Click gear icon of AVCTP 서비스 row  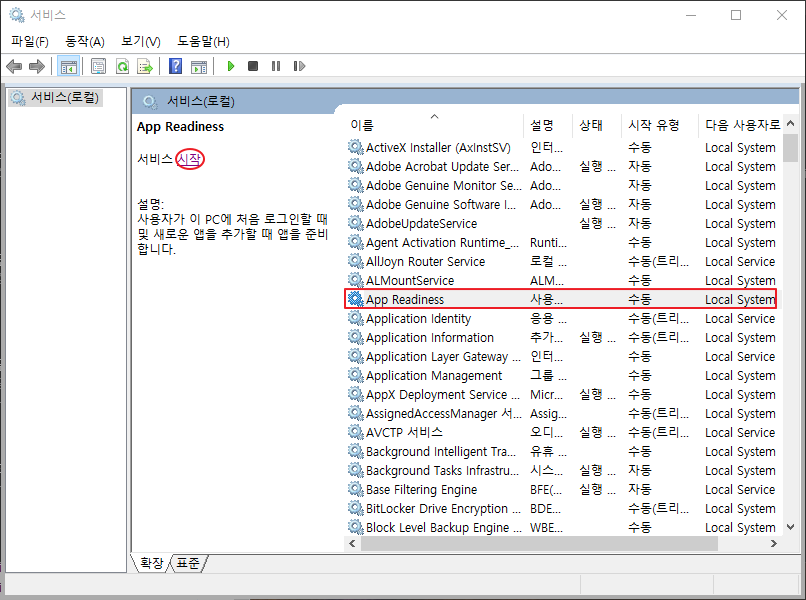355,432
